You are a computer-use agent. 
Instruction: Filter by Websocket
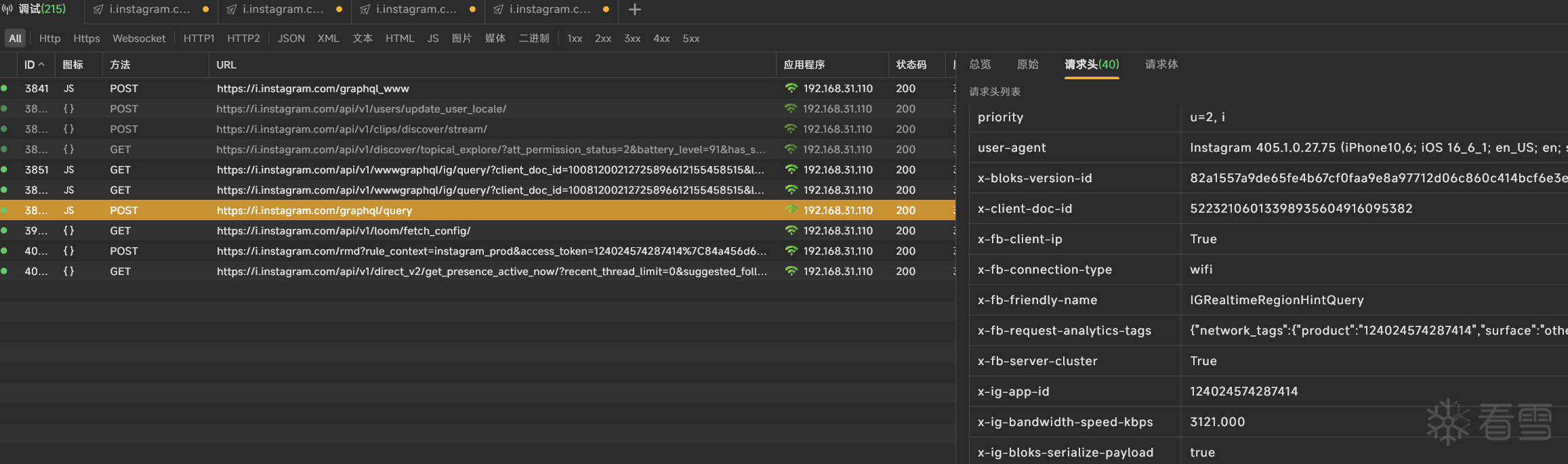139,39
